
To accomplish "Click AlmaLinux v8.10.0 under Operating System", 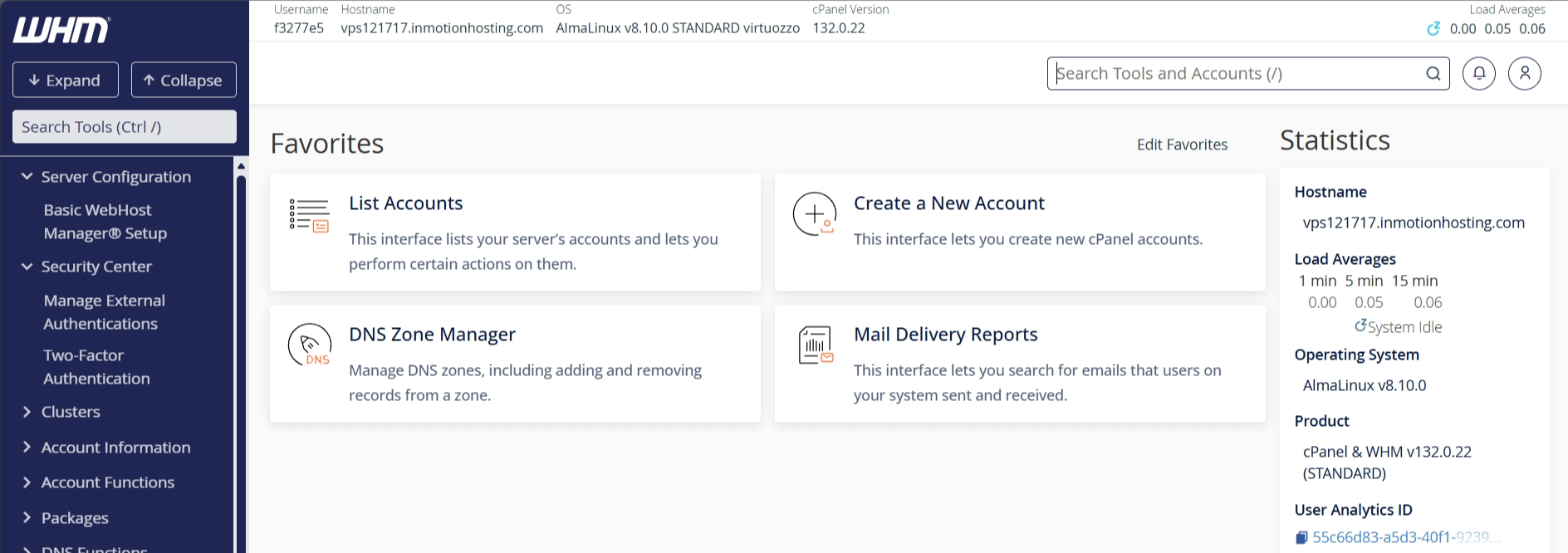I will (1365, 385).
